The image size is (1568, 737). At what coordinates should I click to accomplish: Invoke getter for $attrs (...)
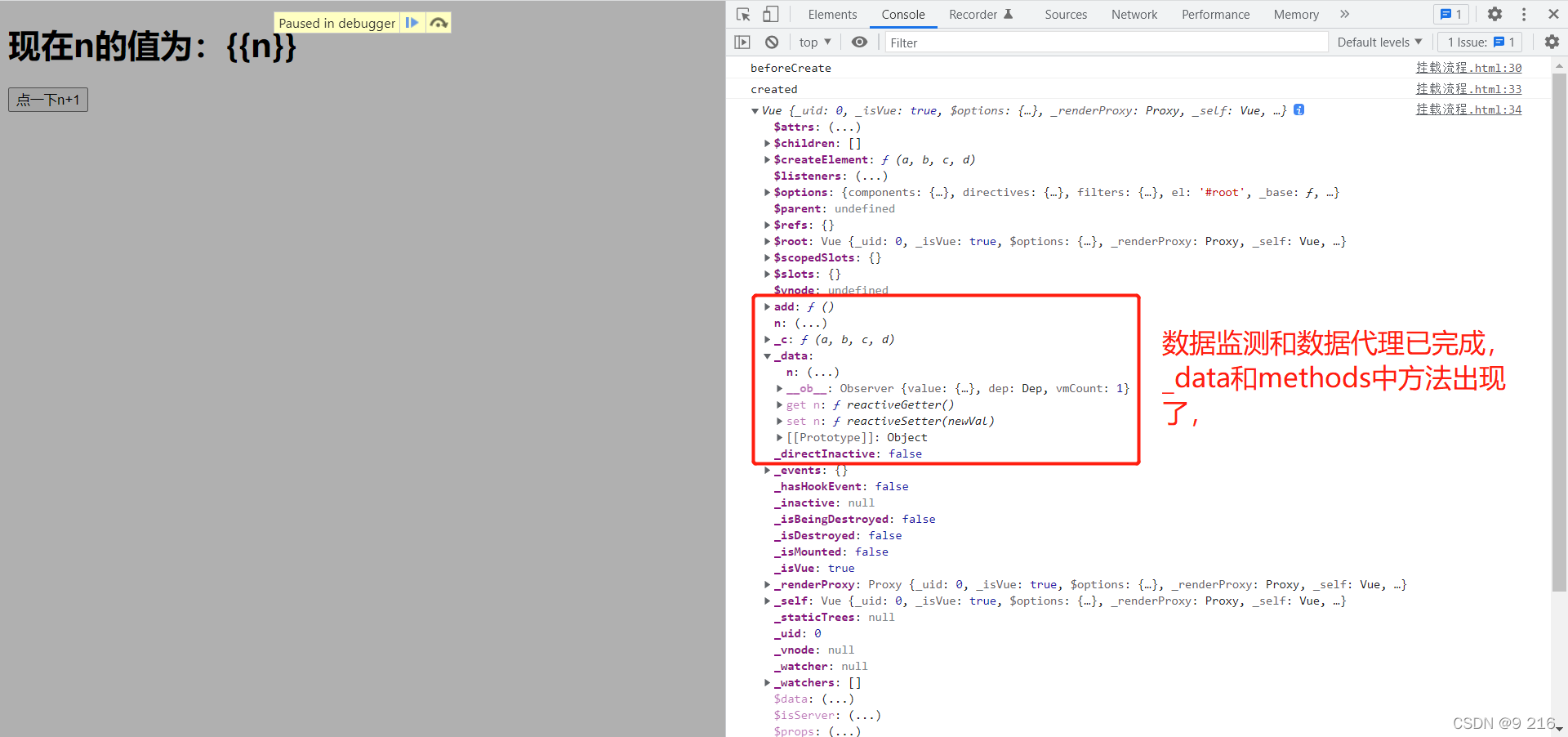(844, 127)
